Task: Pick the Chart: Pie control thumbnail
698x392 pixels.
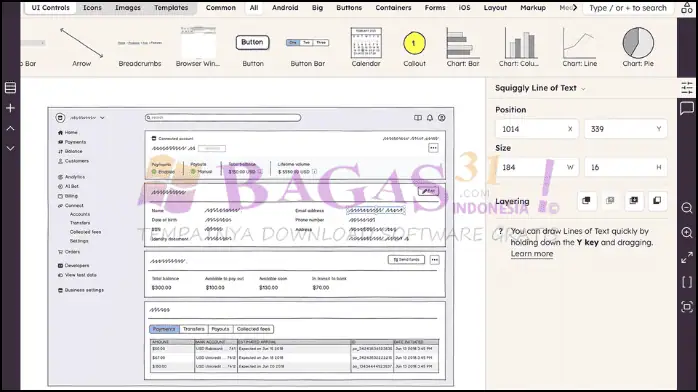Action: pyautogui.click(x=638, y=47)
